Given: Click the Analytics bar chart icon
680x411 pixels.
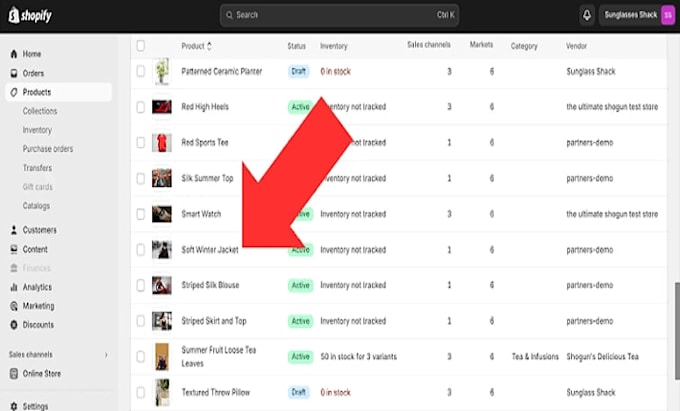Looking at the screenshot, I should (14, 287).
